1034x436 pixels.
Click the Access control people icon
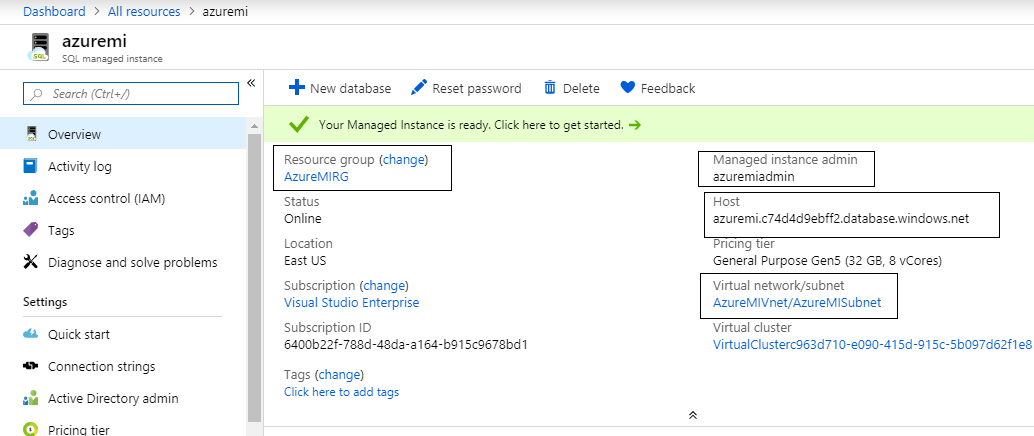[x=30, y=198]
